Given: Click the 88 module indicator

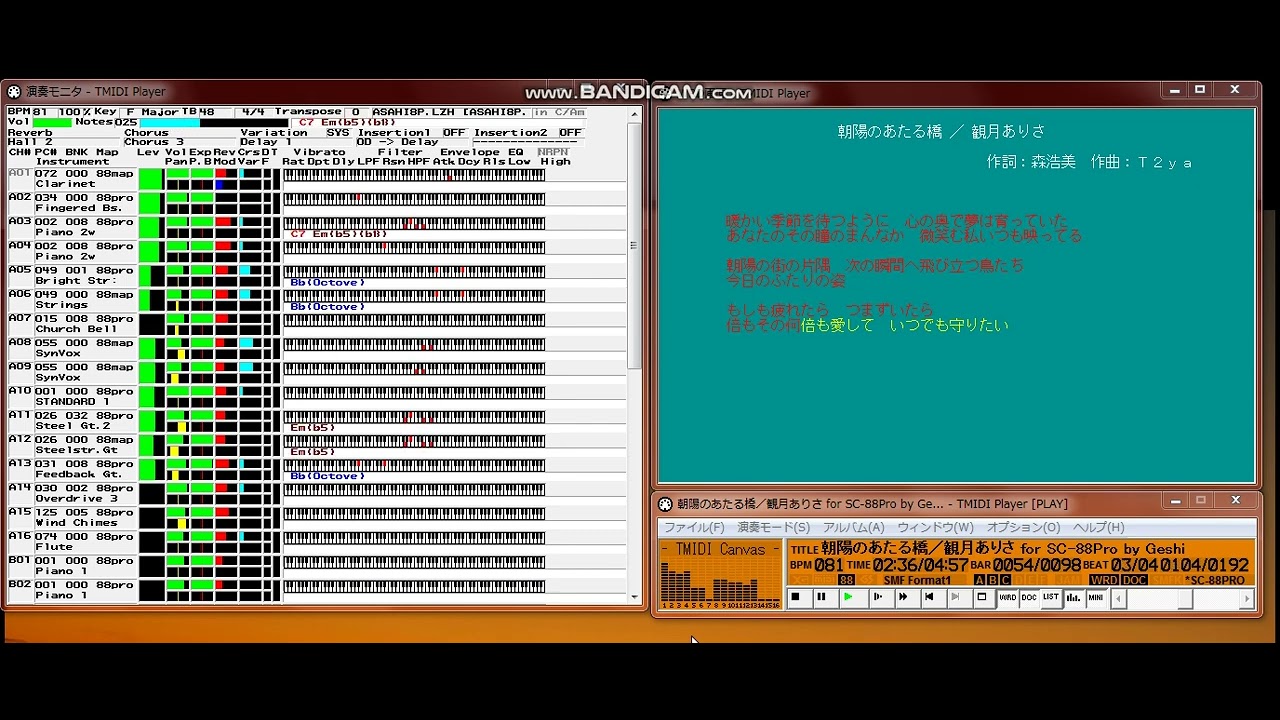Looking at the screenshot, I should point(846,580).
